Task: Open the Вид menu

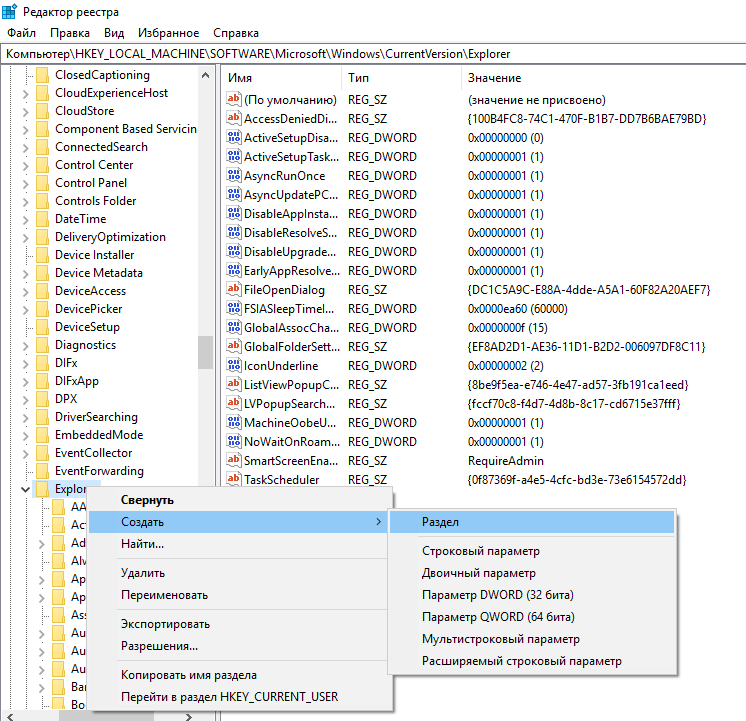Action: (114, 33)
